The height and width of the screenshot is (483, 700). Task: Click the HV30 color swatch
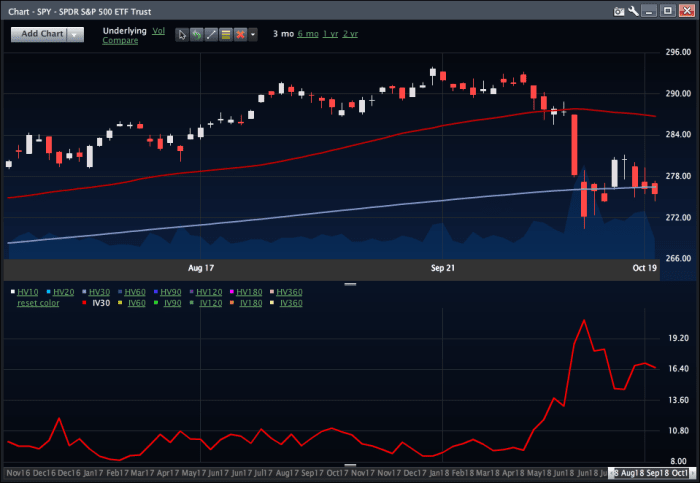pos(84,291)
